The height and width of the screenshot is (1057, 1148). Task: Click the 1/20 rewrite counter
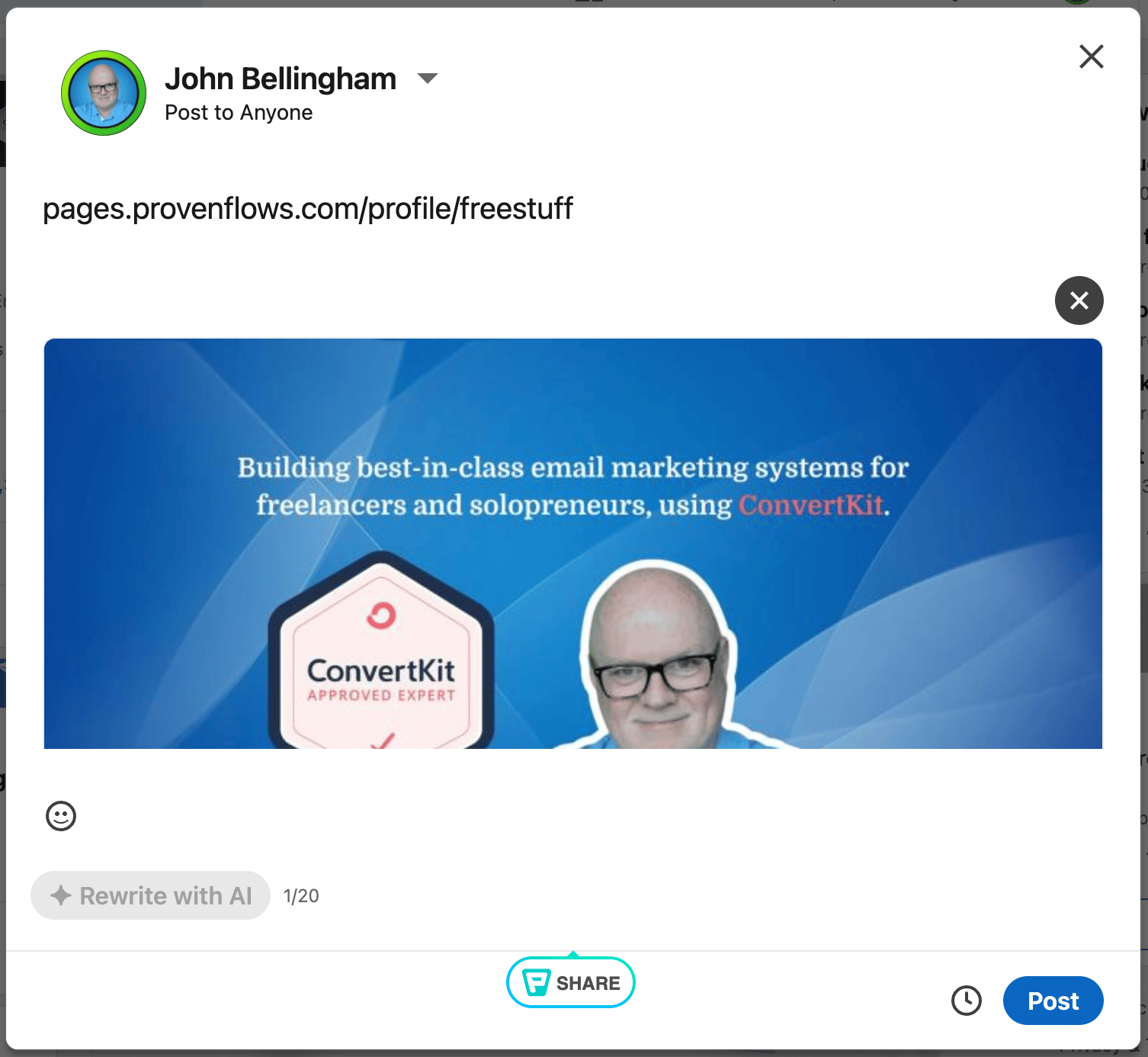301,896
